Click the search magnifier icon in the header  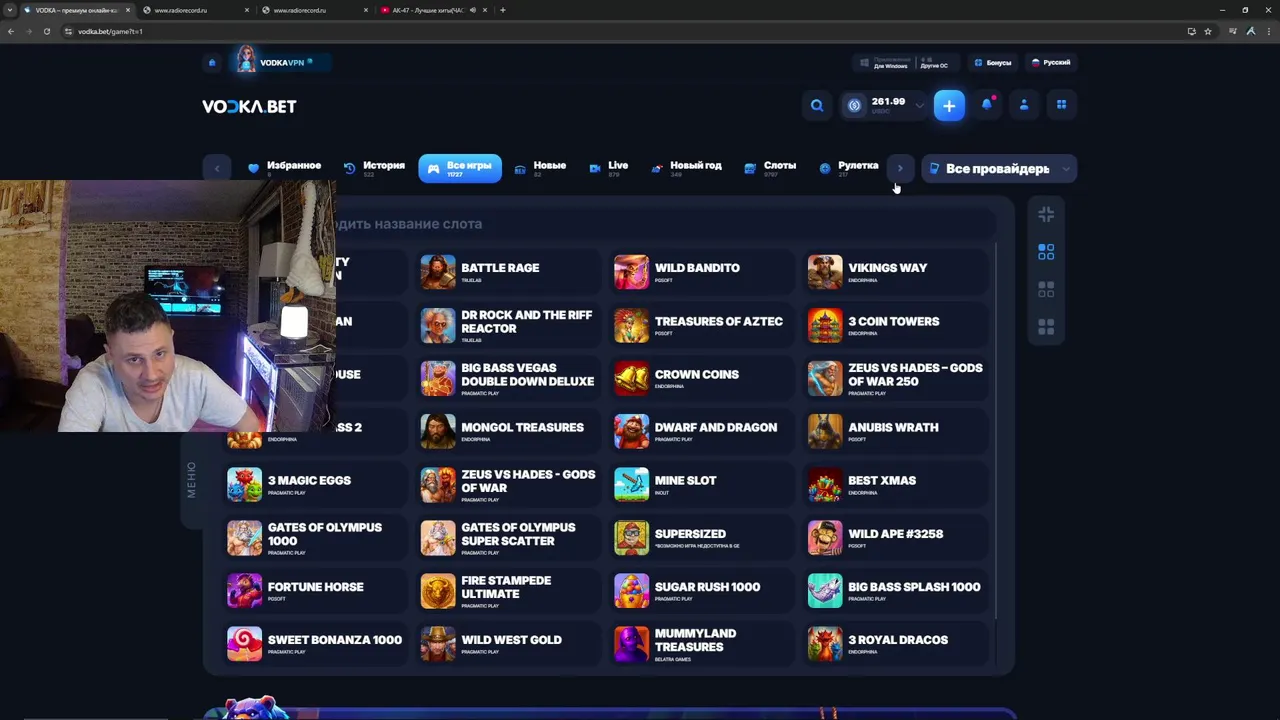pos(817,105)
